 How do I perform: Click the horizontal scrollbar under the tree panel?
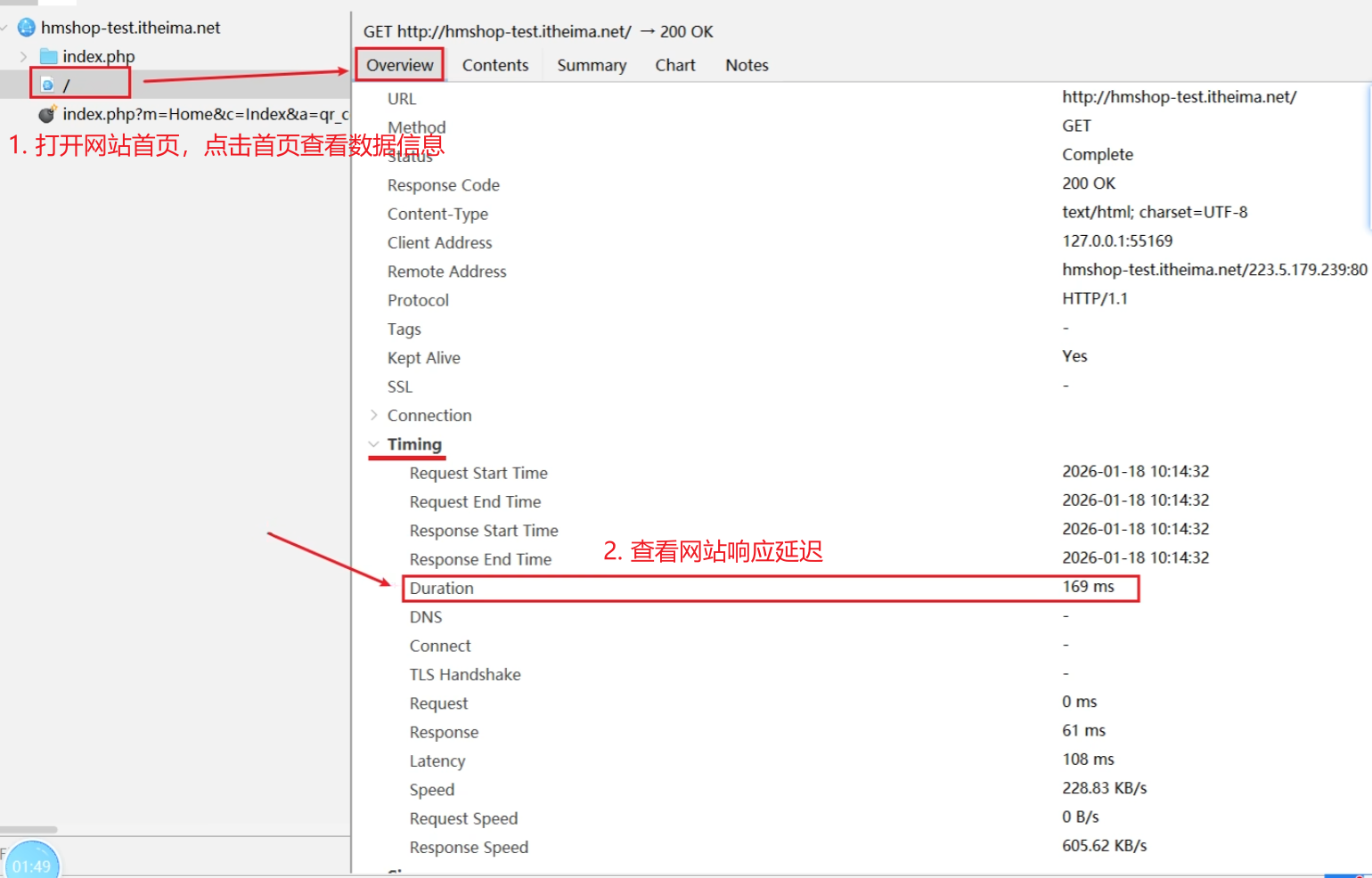pos(29,829)
